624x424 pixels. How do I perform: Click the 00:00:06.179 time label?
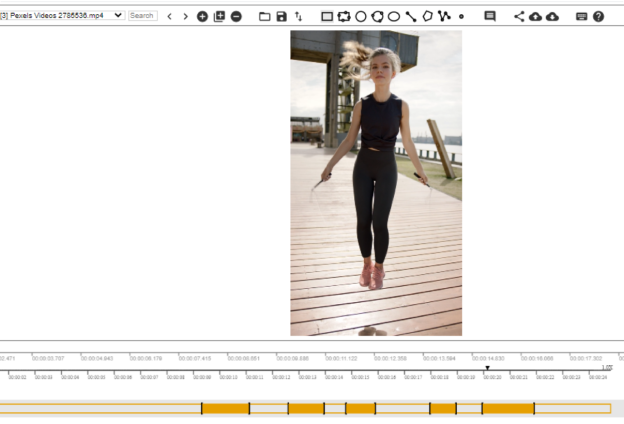point(146,358)
